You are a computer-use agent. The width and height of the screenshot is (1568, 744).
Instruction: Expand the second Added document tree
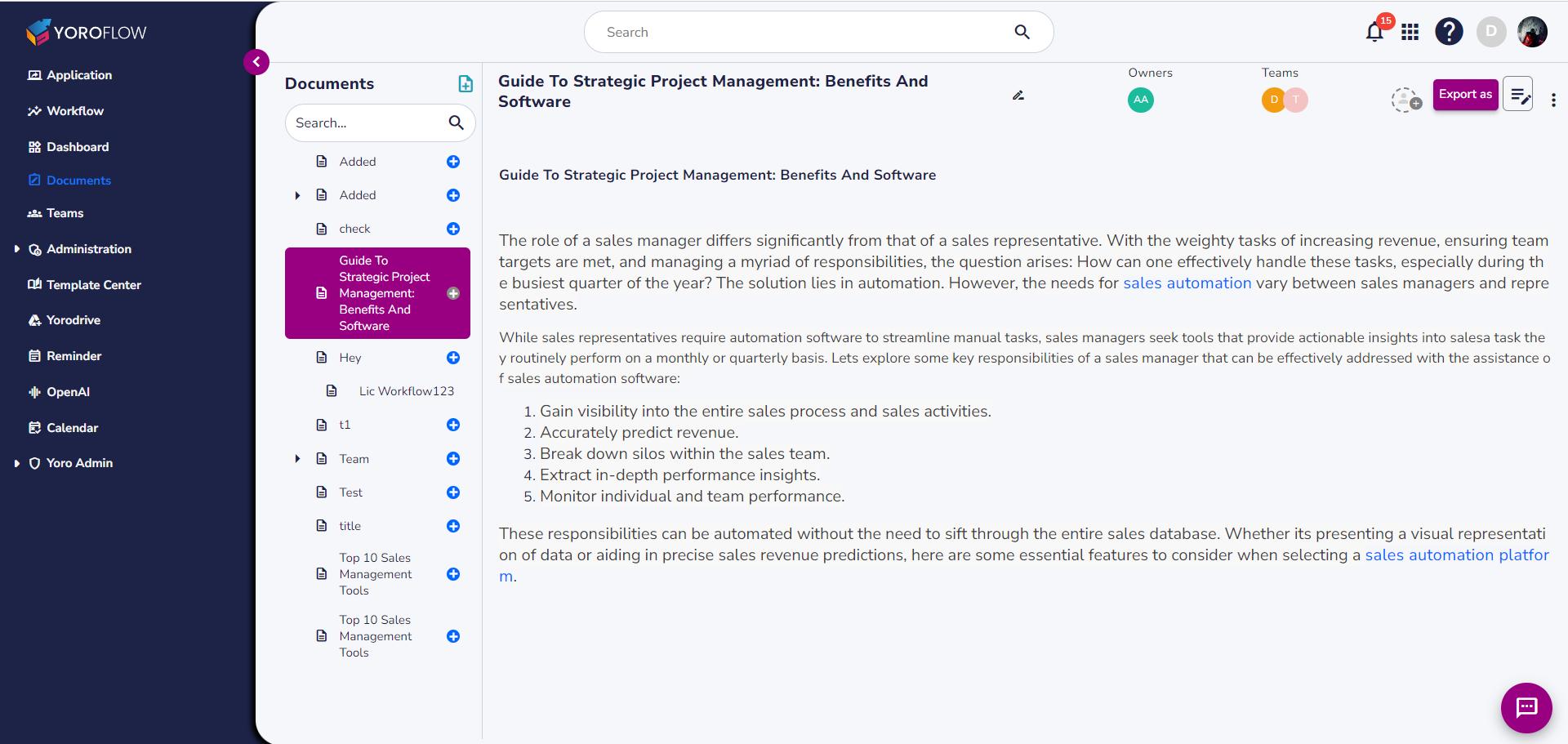coord(298,195)
